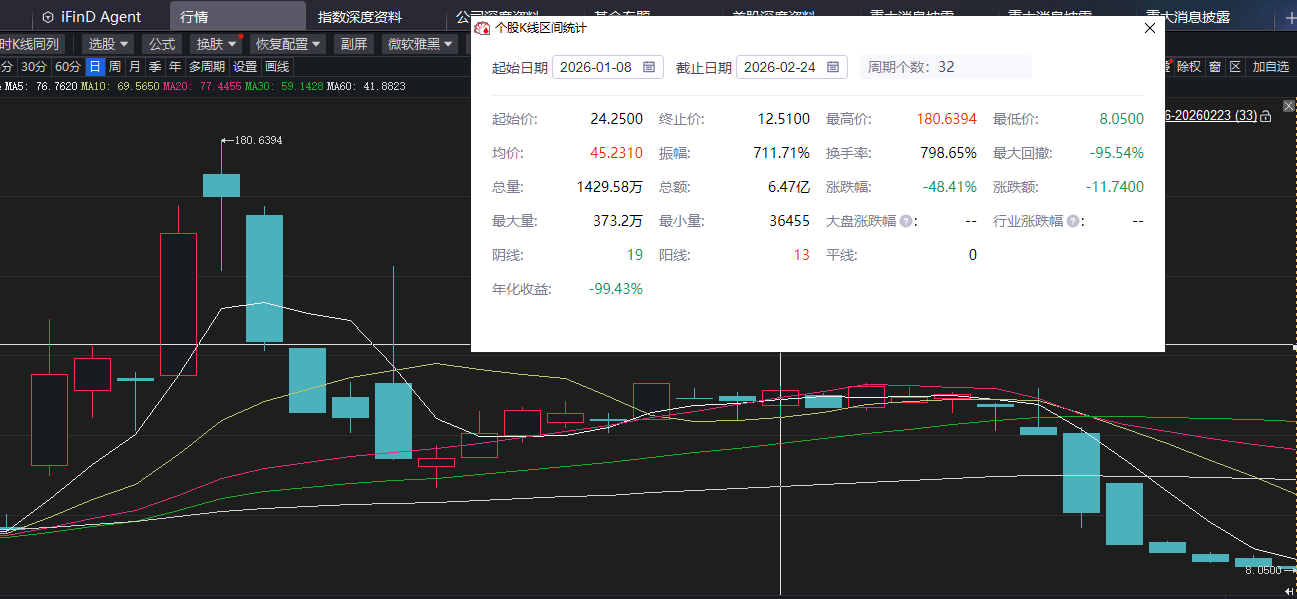Image resolution: width=1297 pixels, height=599 pixels.
Task: Expand the 选股 dropdown
Action: (107, 44)
